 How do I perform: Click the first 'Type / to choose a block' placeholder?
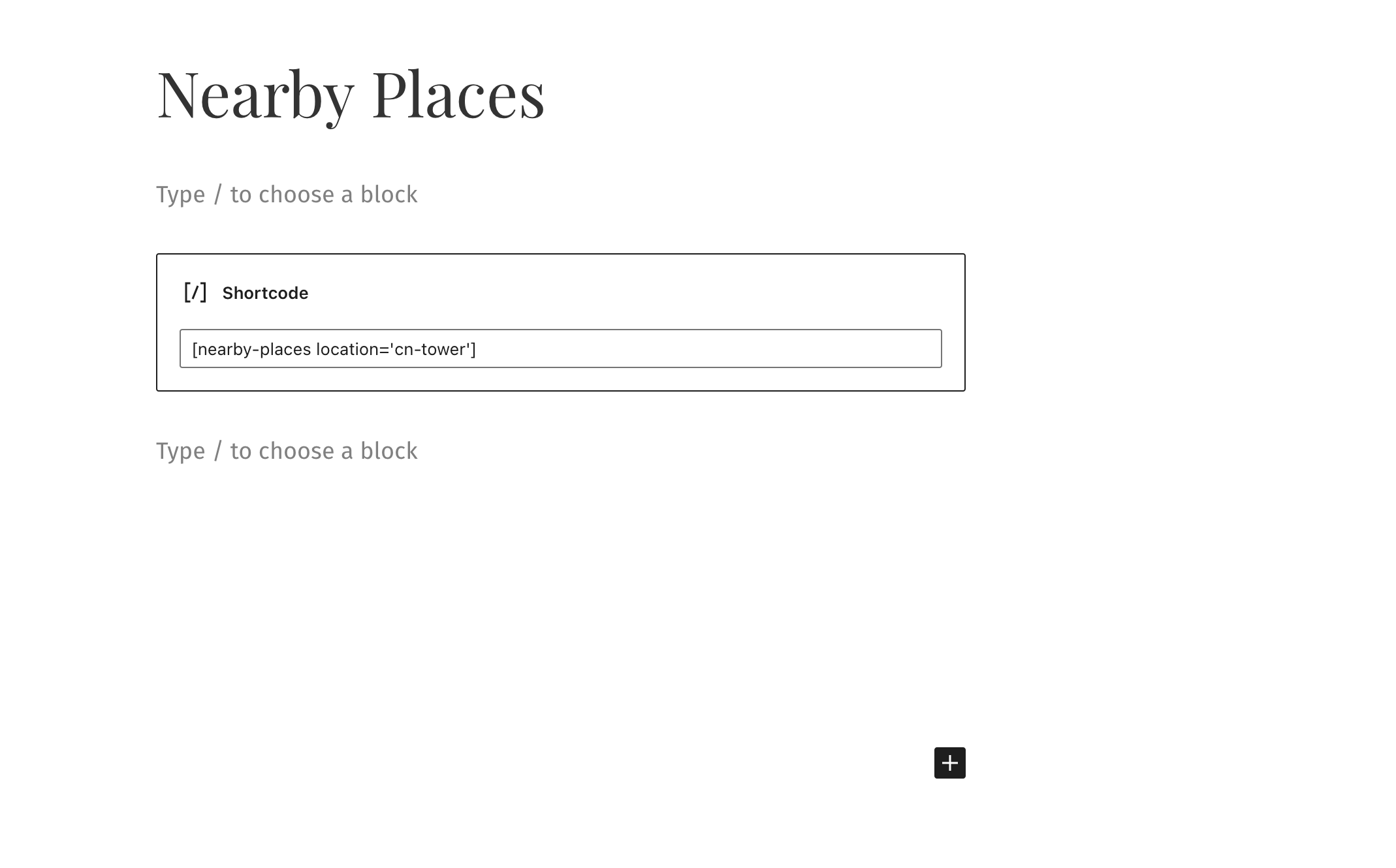coord(287,194)
